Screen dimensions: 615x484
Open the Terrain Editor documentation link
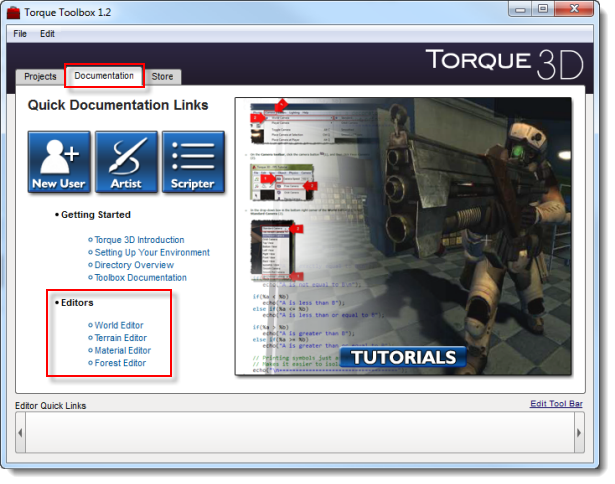click(120, 338)
